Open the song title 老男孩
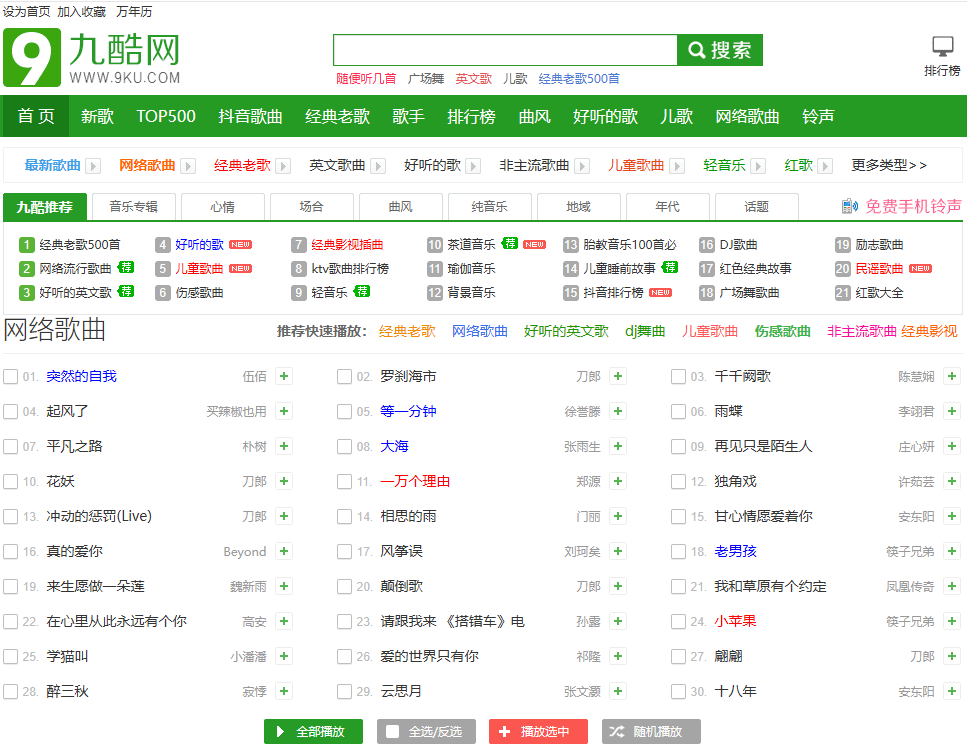The width and height of the screenshot is (967, 754). point(735,551)
